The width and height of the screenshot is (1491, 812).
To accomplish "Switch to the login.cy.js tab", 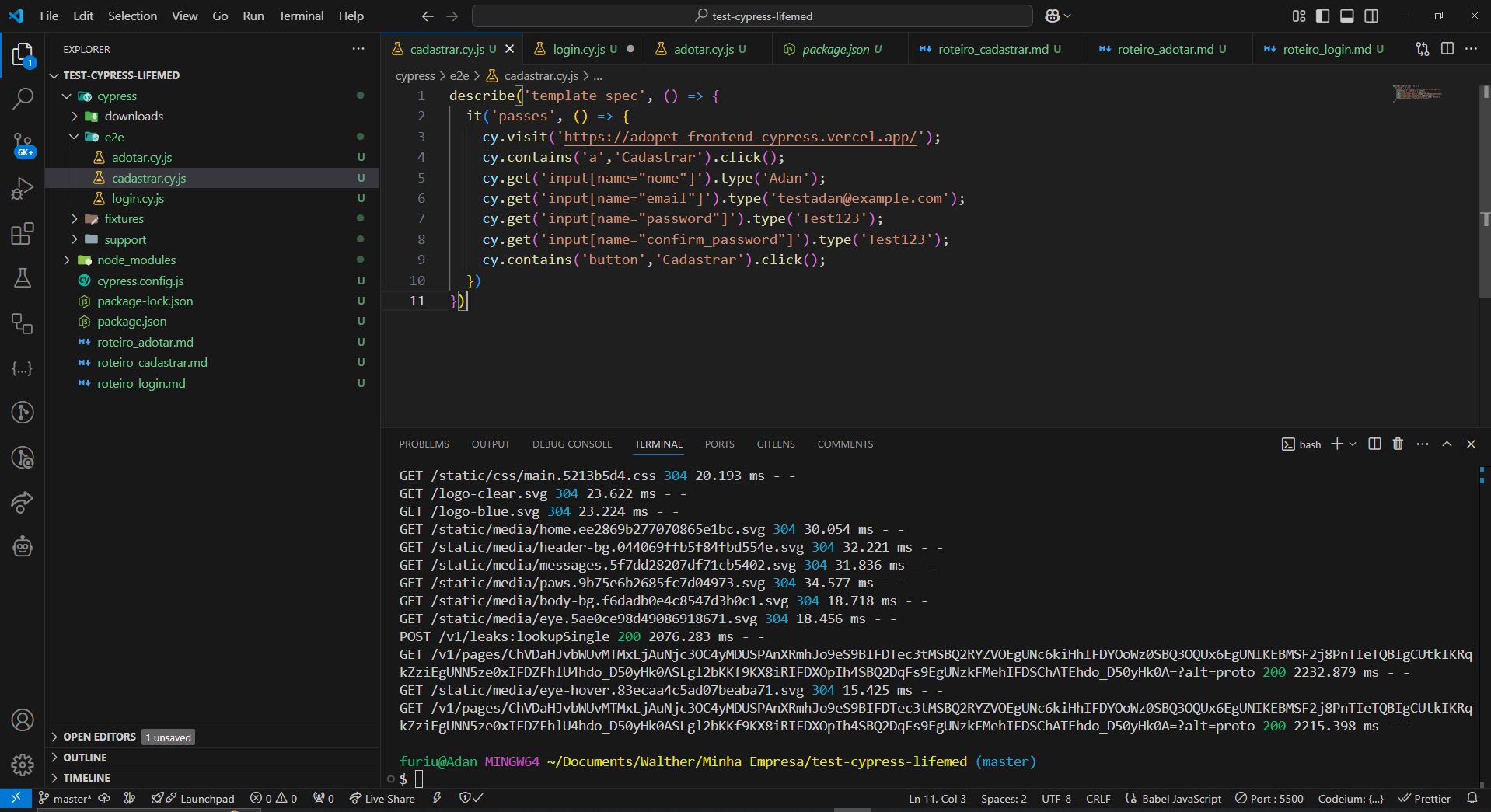I will 578,49.
